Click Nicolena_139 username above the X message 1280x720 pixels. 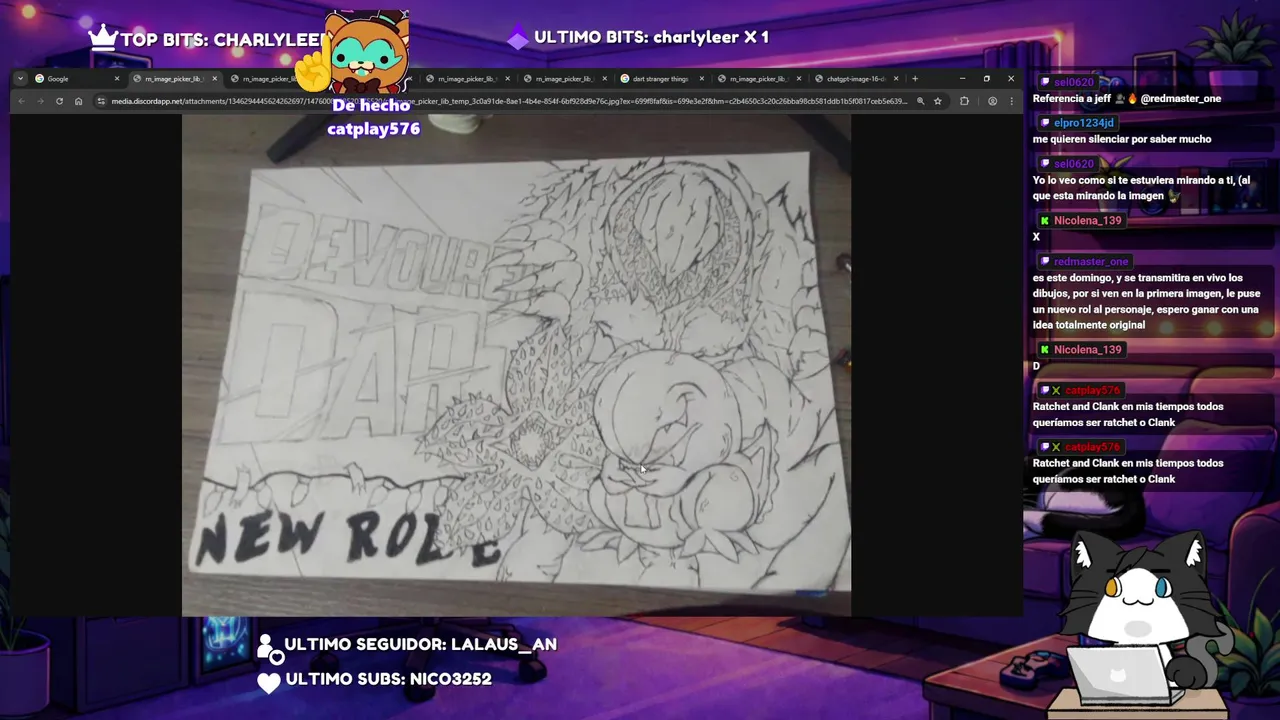point(1088,221)
